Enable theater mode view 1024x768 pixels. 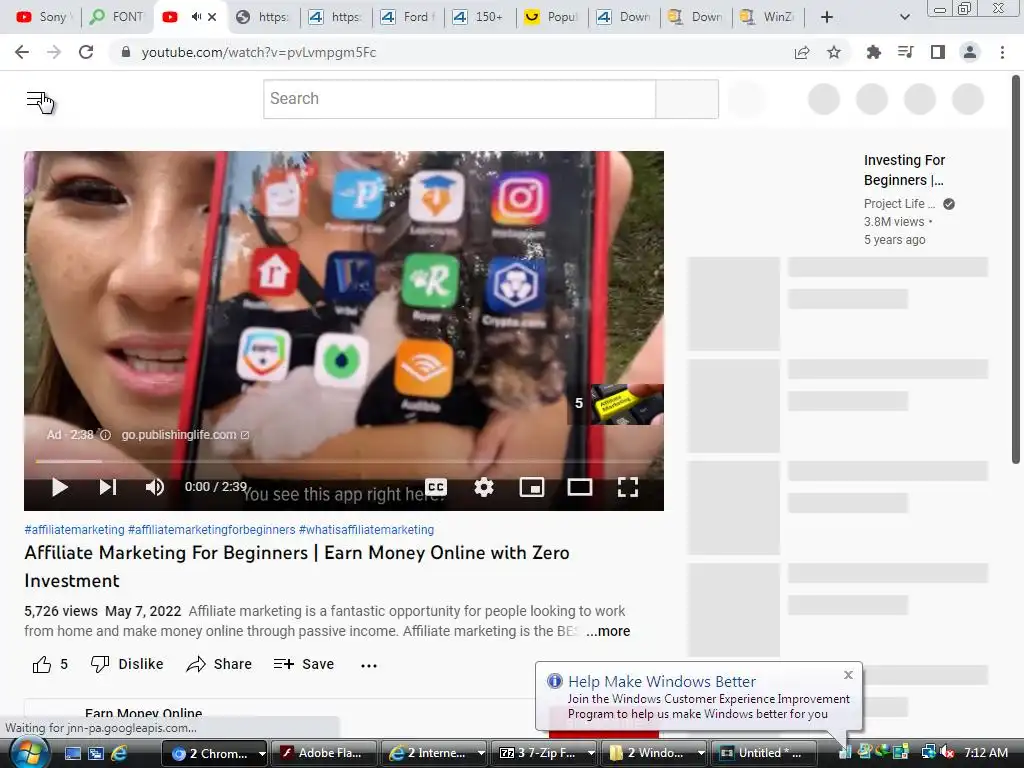pyautogui.click(x=580, y=487)
